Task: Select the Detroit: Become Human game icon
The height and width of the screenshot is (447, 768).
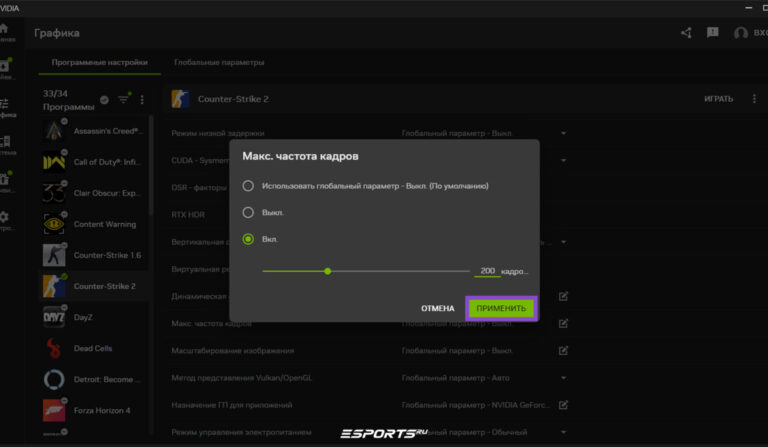Action: tap(54, 379)
